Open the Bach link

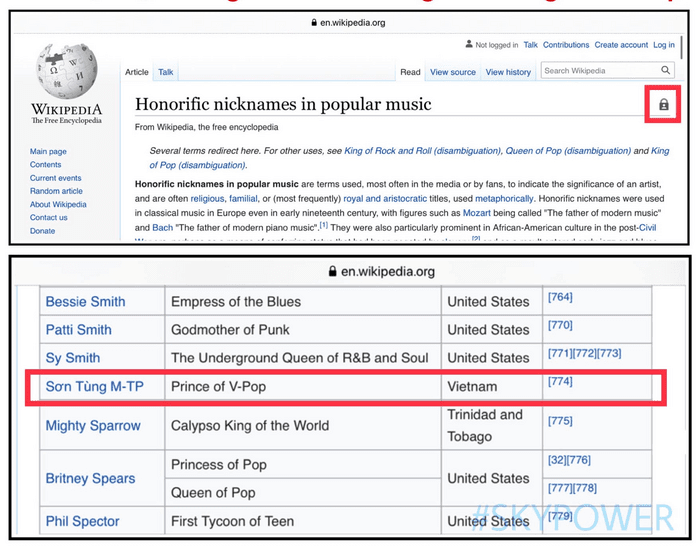pyautogui.click(x=162, y=228)
